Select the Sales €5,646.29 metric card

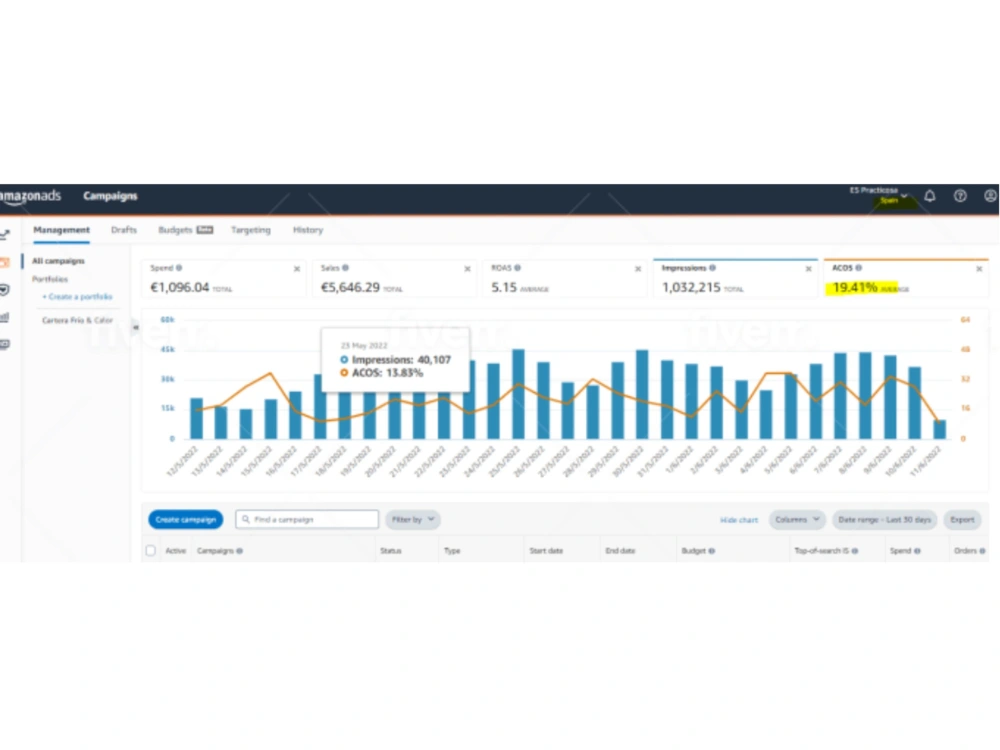click(x=394, y=279)
